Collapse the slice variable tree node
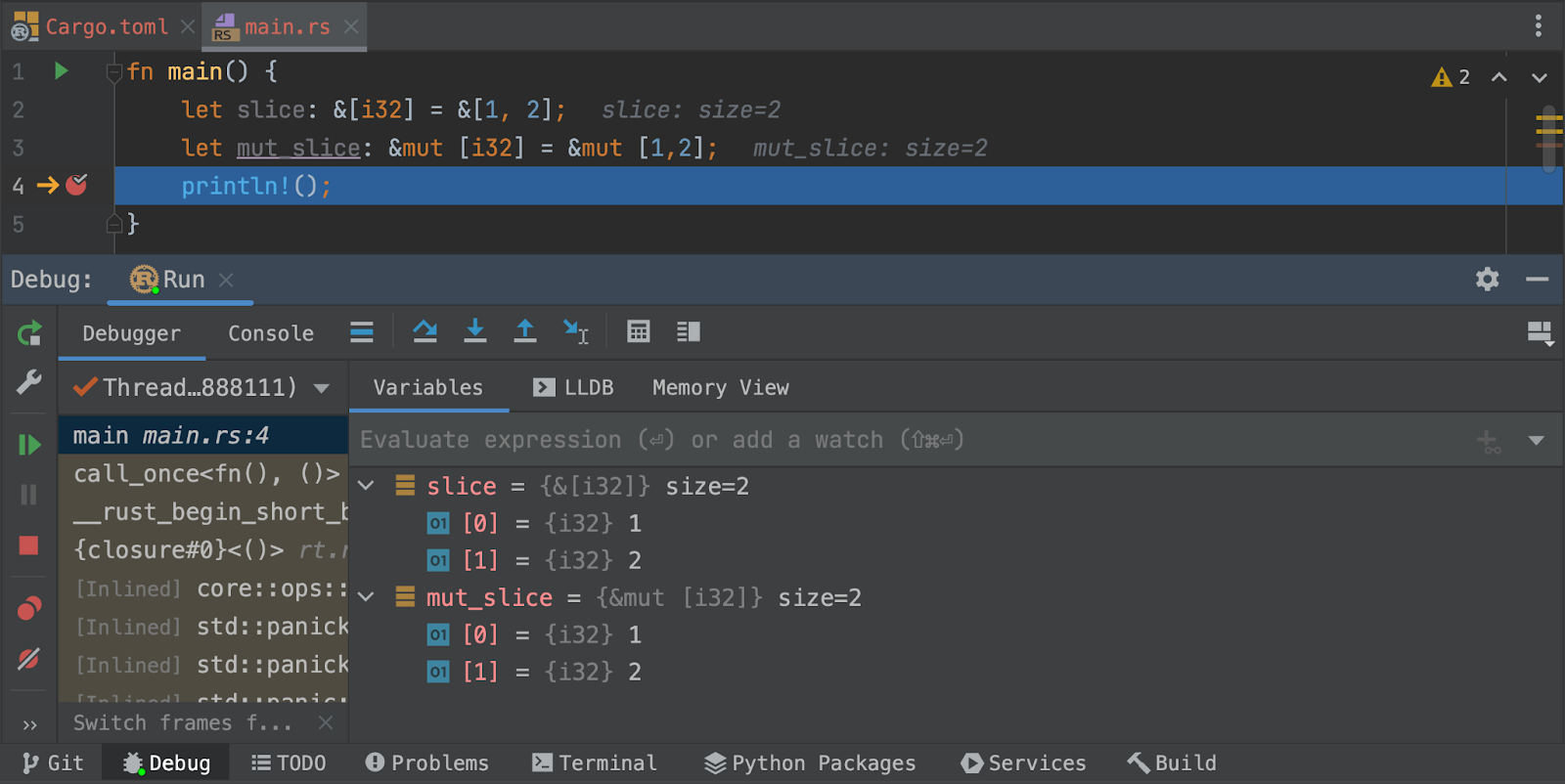 [366, 486]
